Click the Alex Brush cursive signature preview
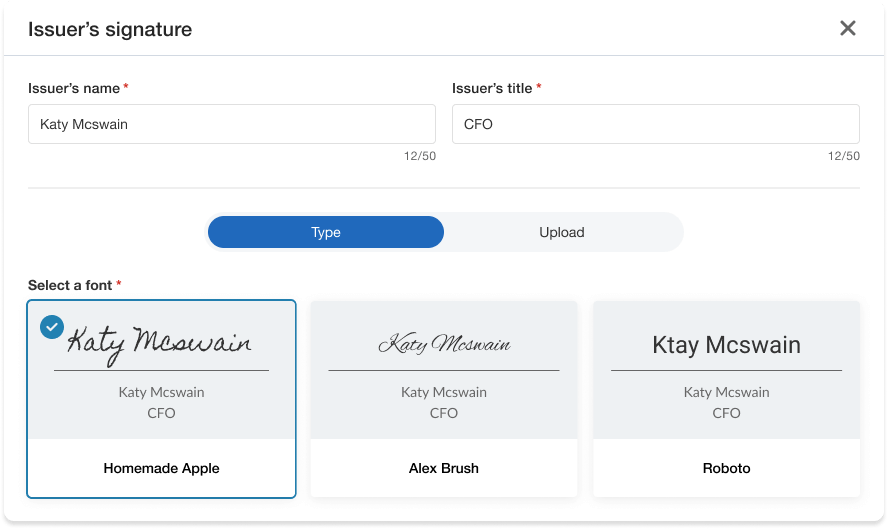888x529 pixels. tap(444, 345)
